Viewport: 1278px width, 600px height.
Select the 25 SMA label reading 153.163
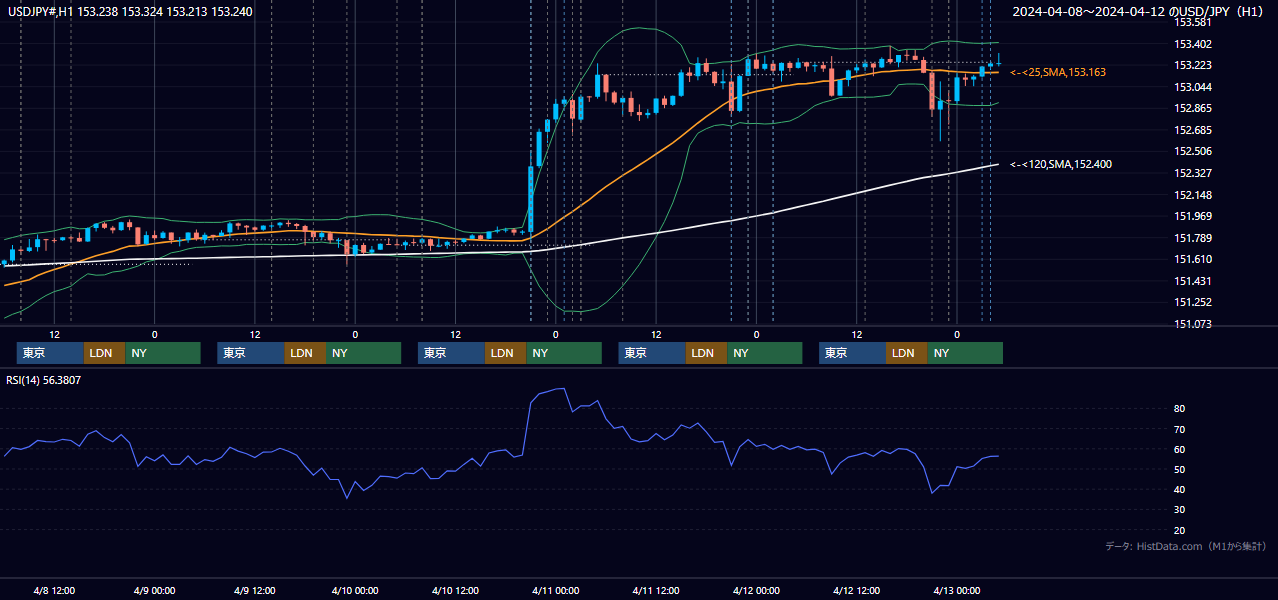coord(1058,73)
